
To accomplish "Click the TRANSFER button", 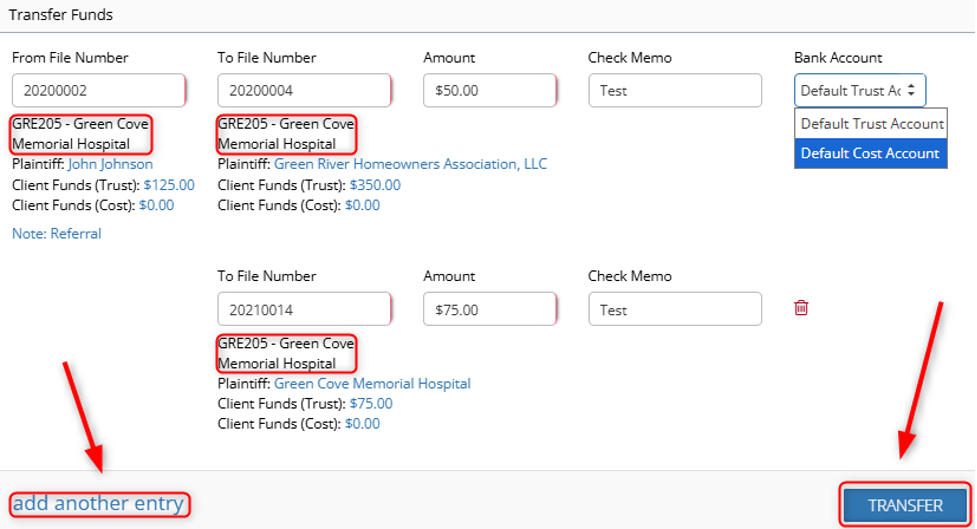I will point(905,505).
